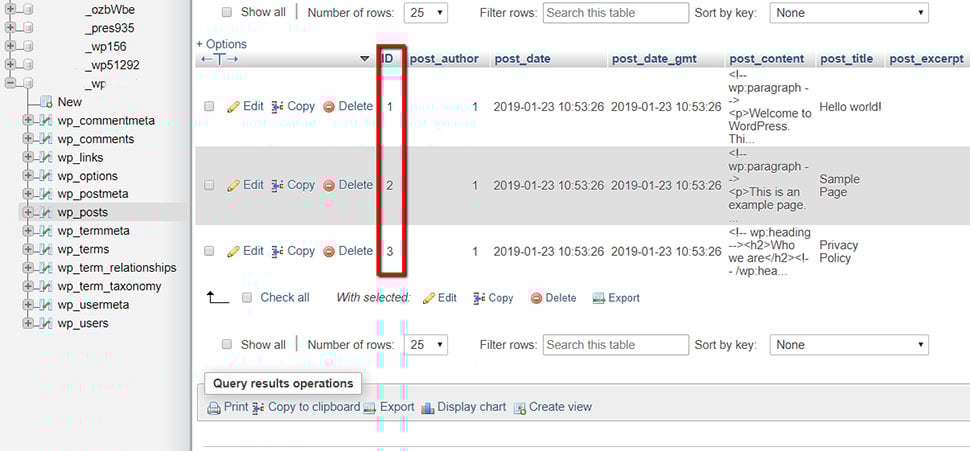
Task: Open wp_comments table in sidebar
Action: point(96,139)
